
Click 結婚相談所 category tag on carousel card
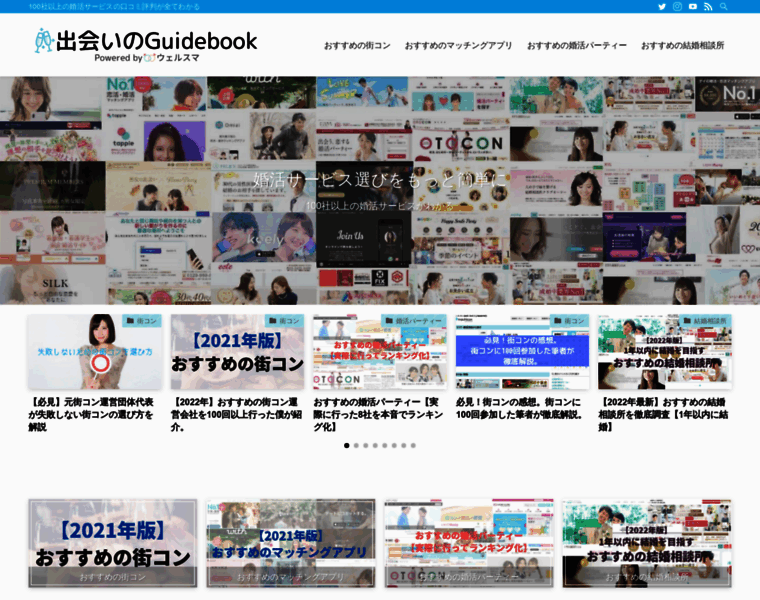(x=705, y=321)
